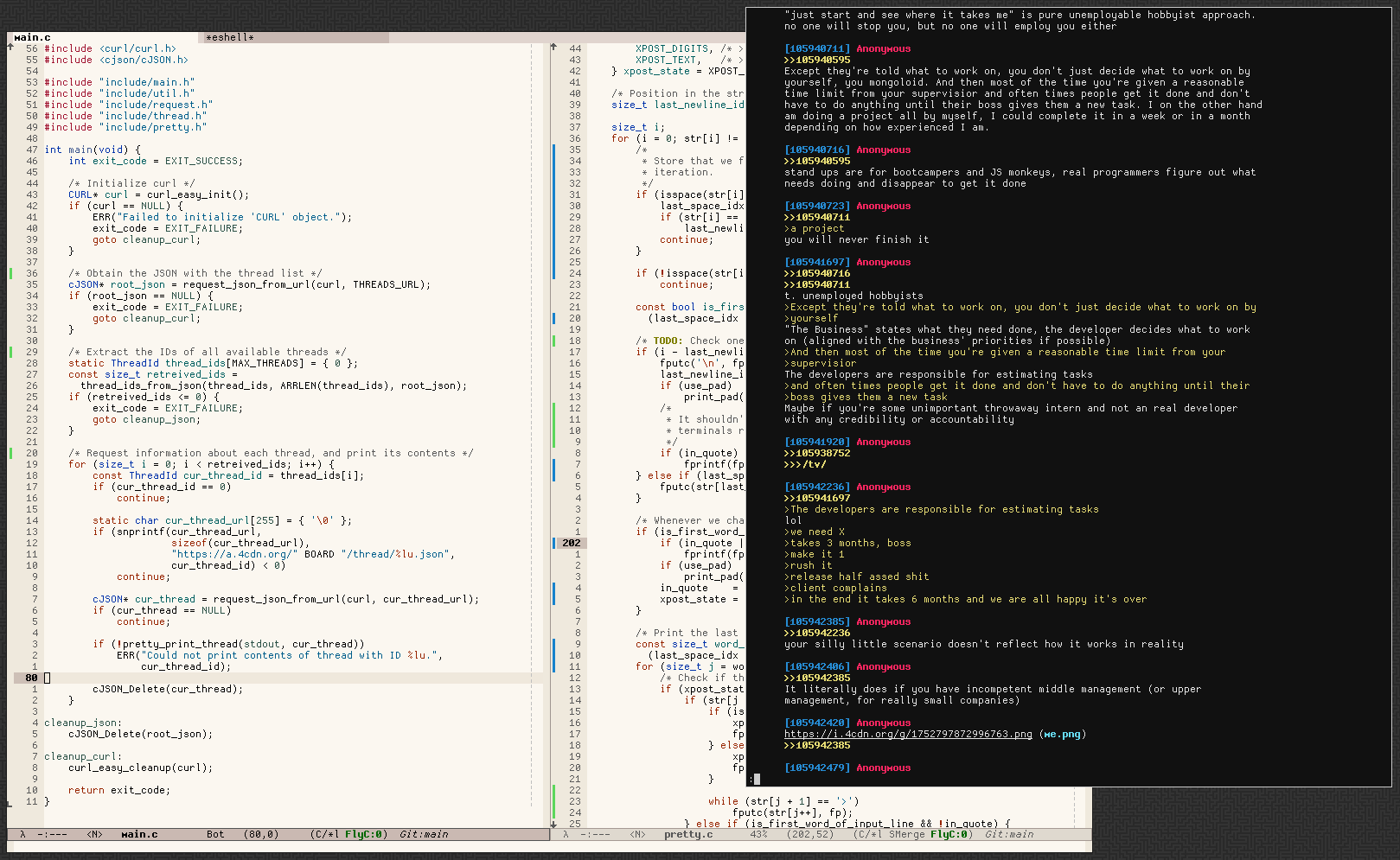Click the <N> state indicator in pretty.c mode line

(x=637, y=834)
